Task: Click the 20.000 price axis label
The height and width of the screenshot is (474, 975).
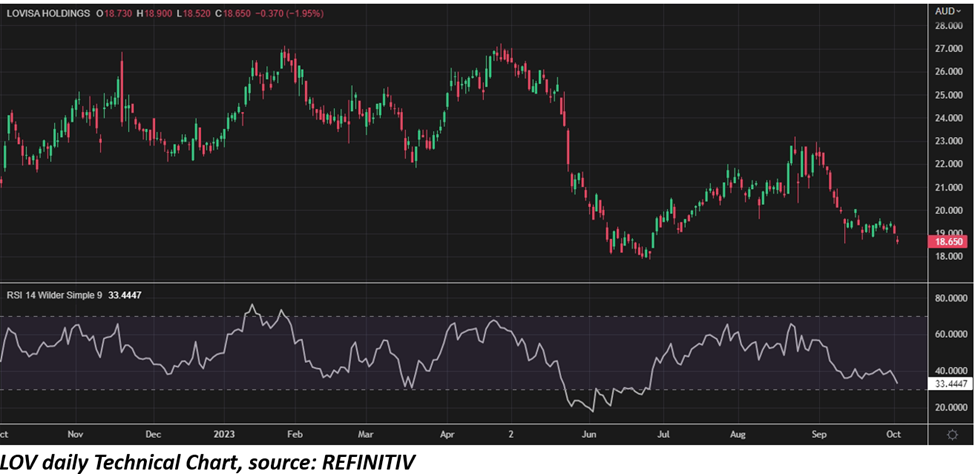Action: [948, 211]
